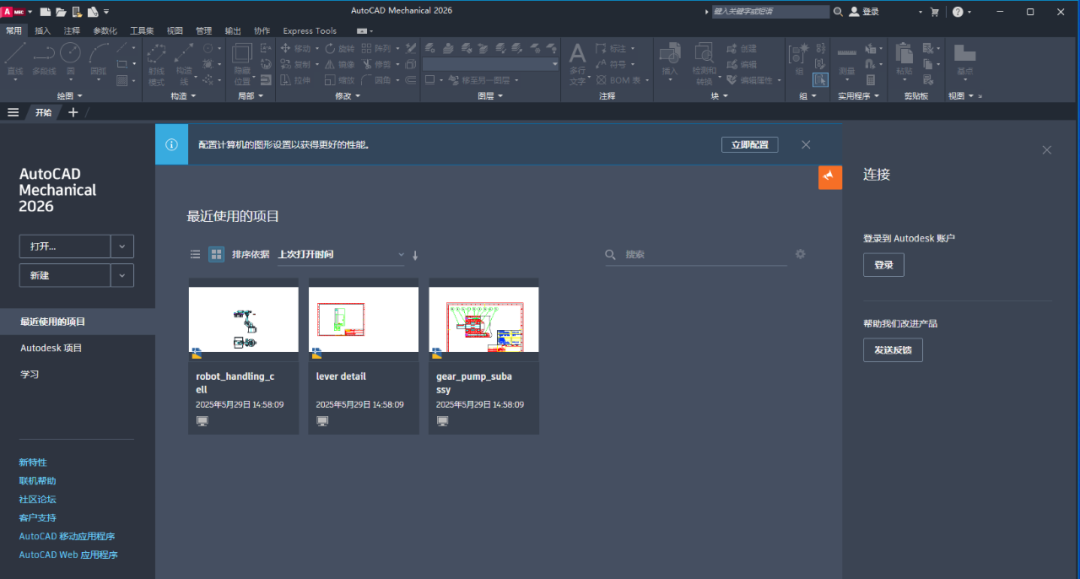Toggle sort direction arrow next to sort dropdown
The height and width of the screenshot is (579, 1080).
[x=415, y=255]
